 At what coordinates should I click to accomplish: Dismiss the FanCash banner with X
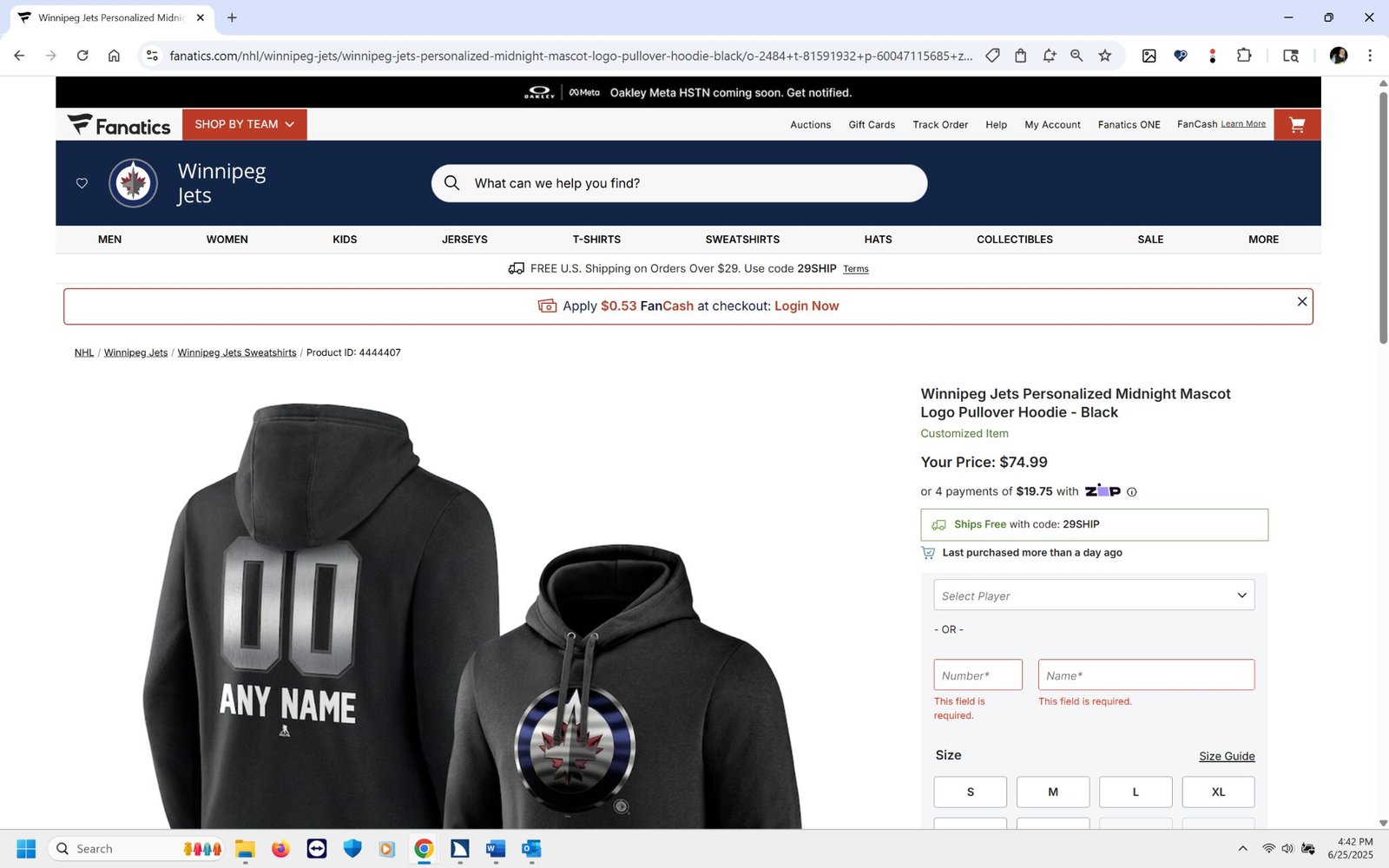click(1301, 301)
